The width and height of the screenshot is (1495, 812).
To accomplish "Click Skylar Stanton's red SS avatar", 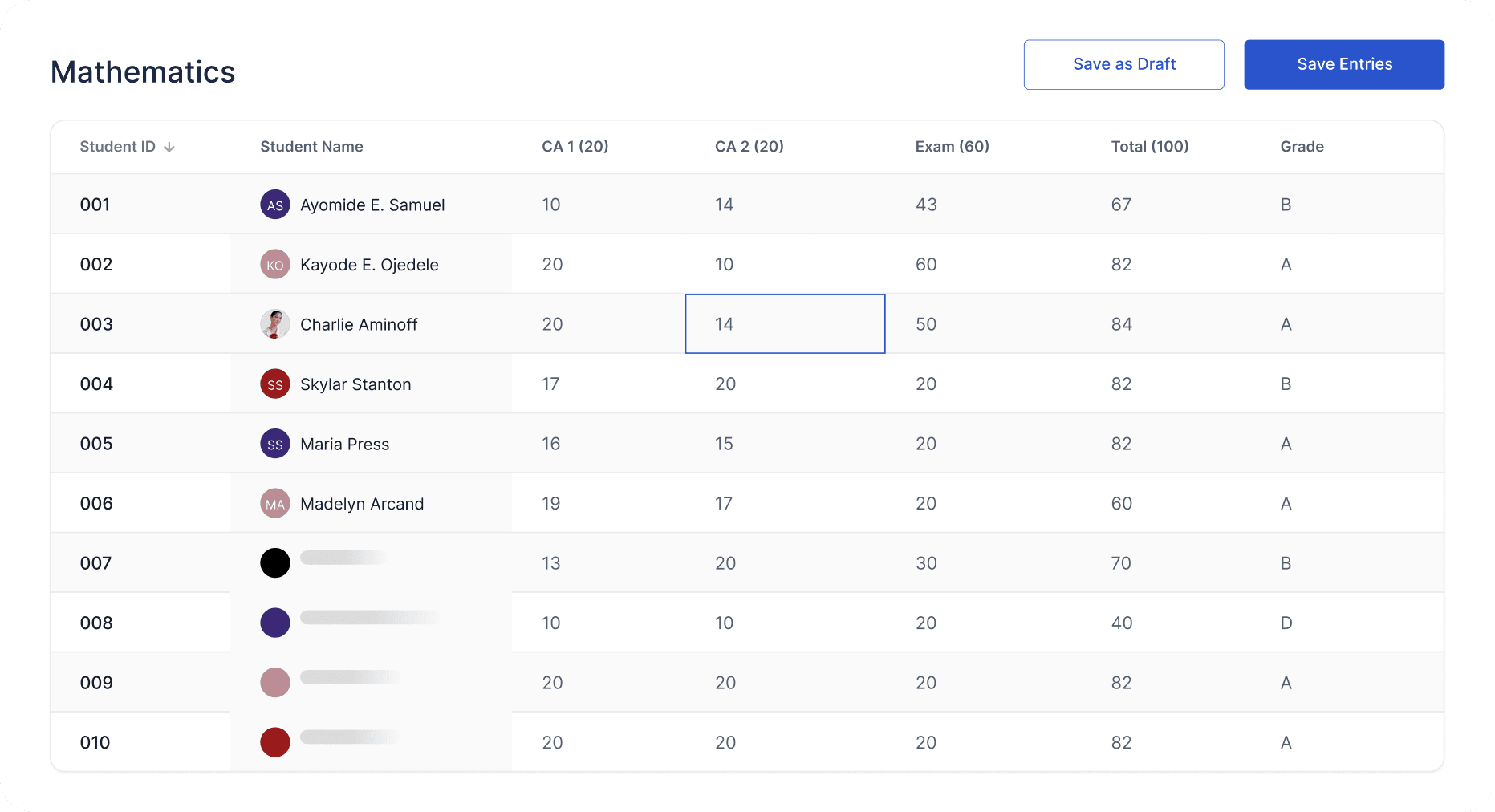I will coord(274,384).
